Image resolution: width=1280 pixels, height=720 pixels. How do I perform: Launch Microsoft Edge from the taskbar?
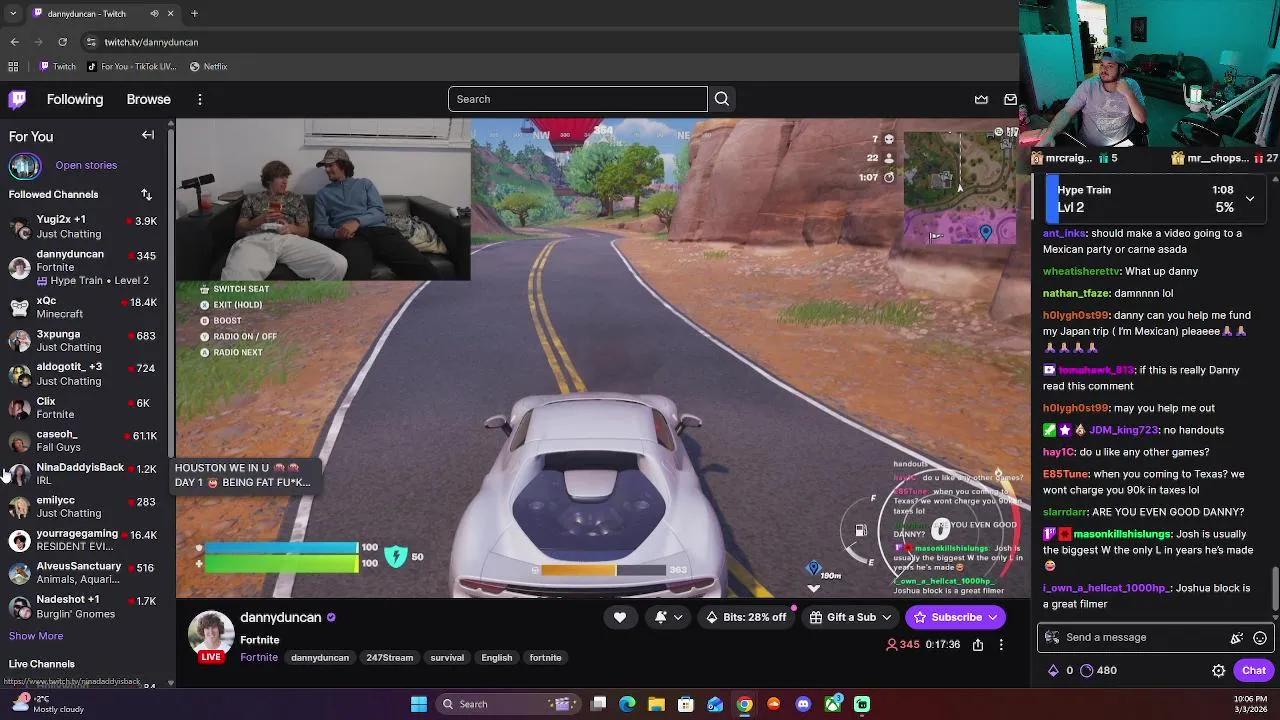point(627,704)
